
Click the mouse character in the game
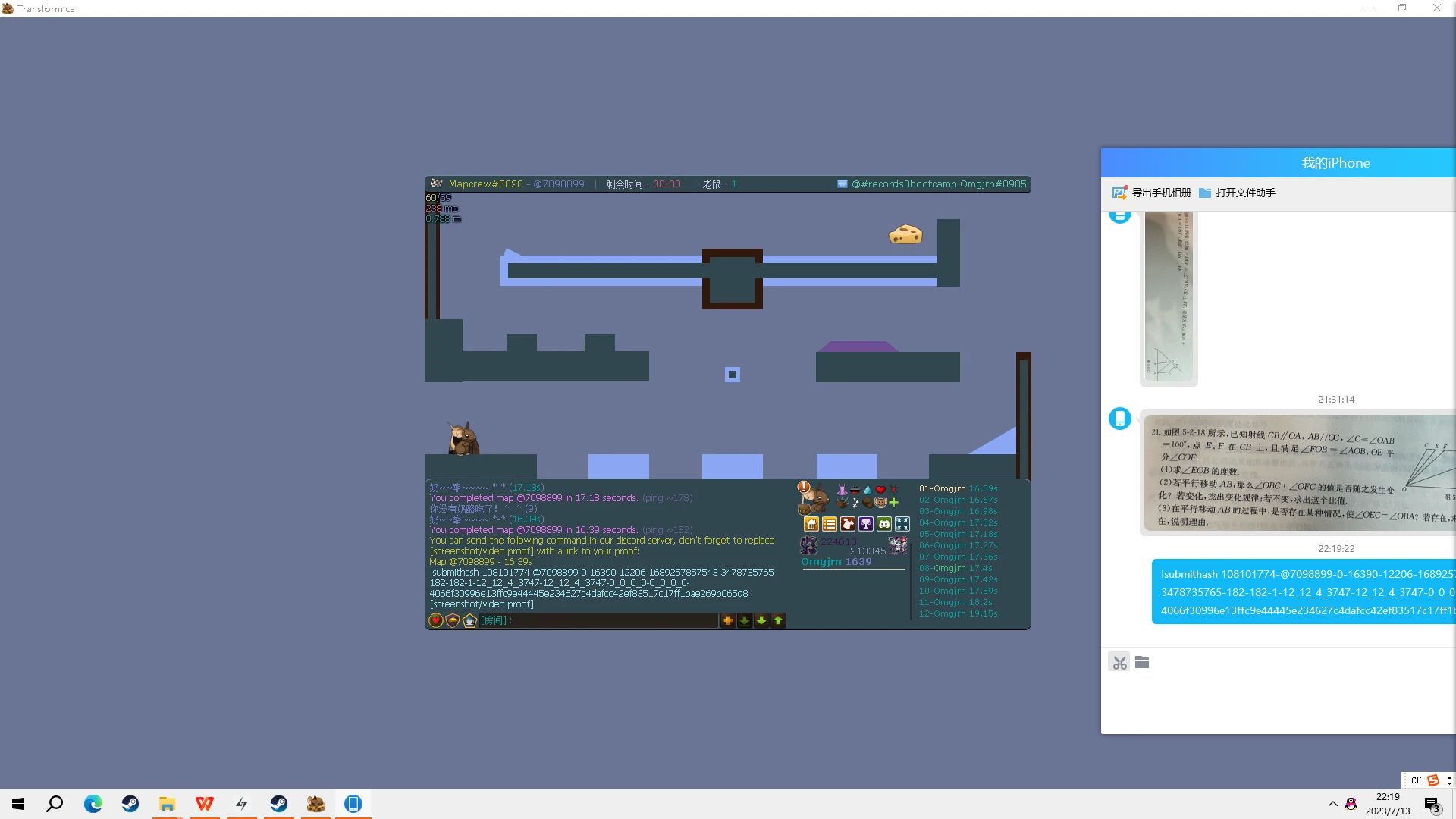[x=463, y=438]
